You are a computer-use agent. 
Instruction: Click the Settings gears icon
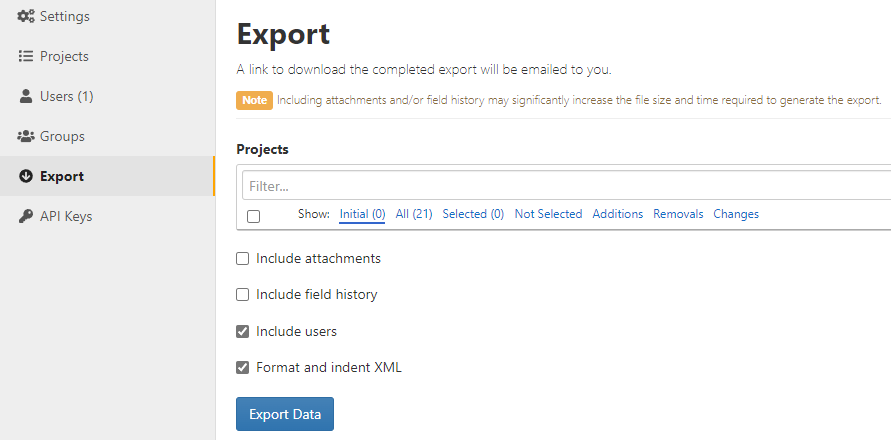tap(26, 16)
